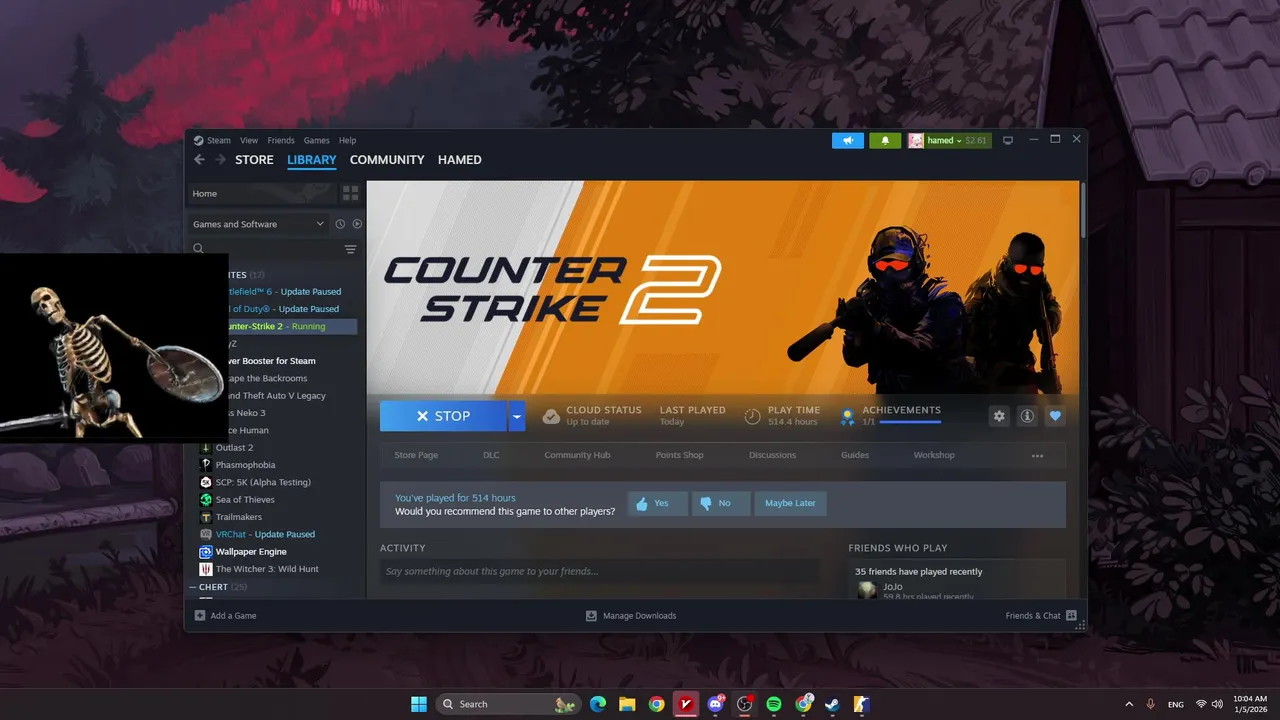Viewport: 1280px width, 720px height.
Task: Open game settings gear icon
Action: 999,416
